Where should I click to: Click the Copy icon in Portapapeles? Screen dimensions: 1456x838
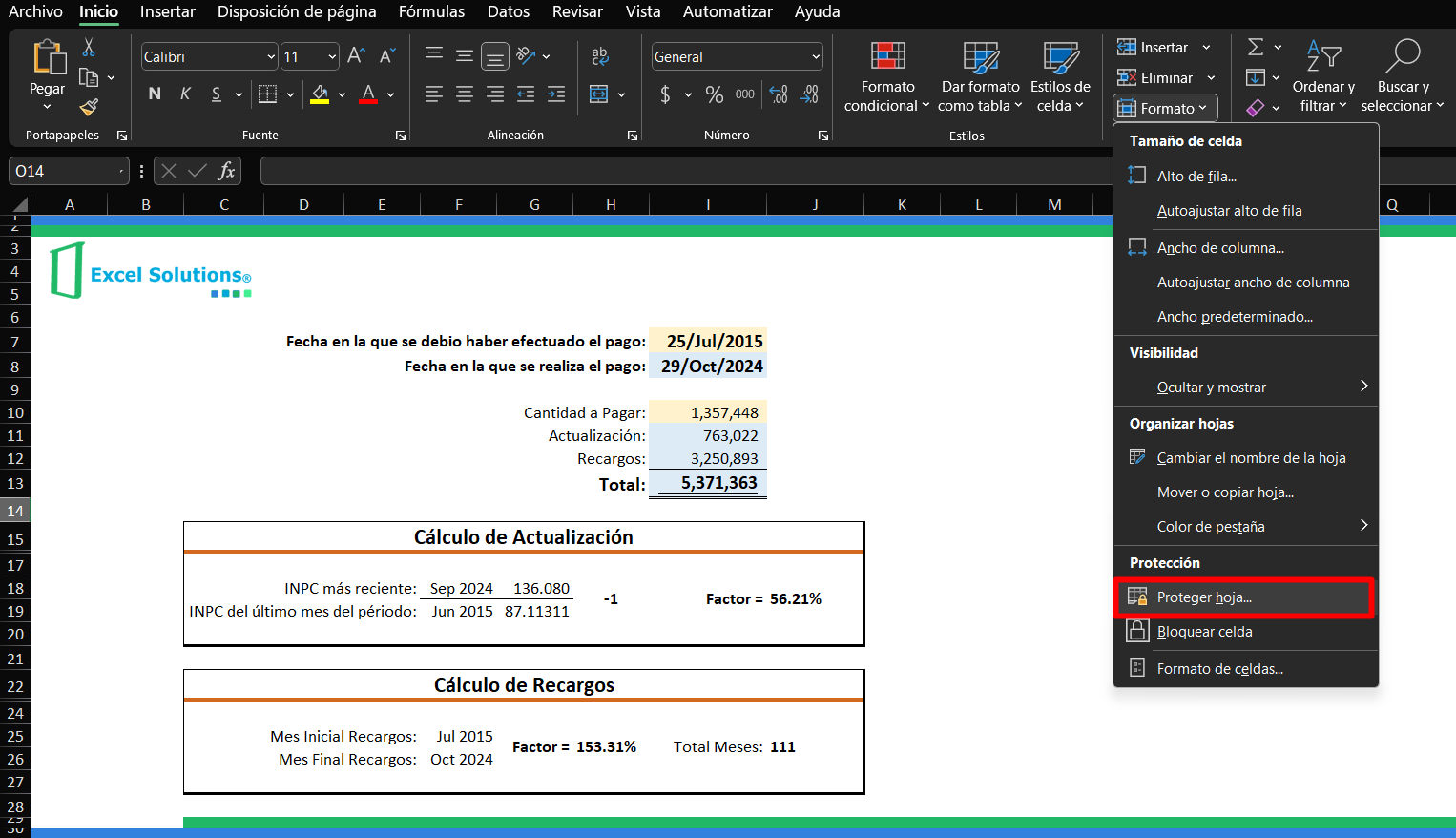tap(89, 77)
